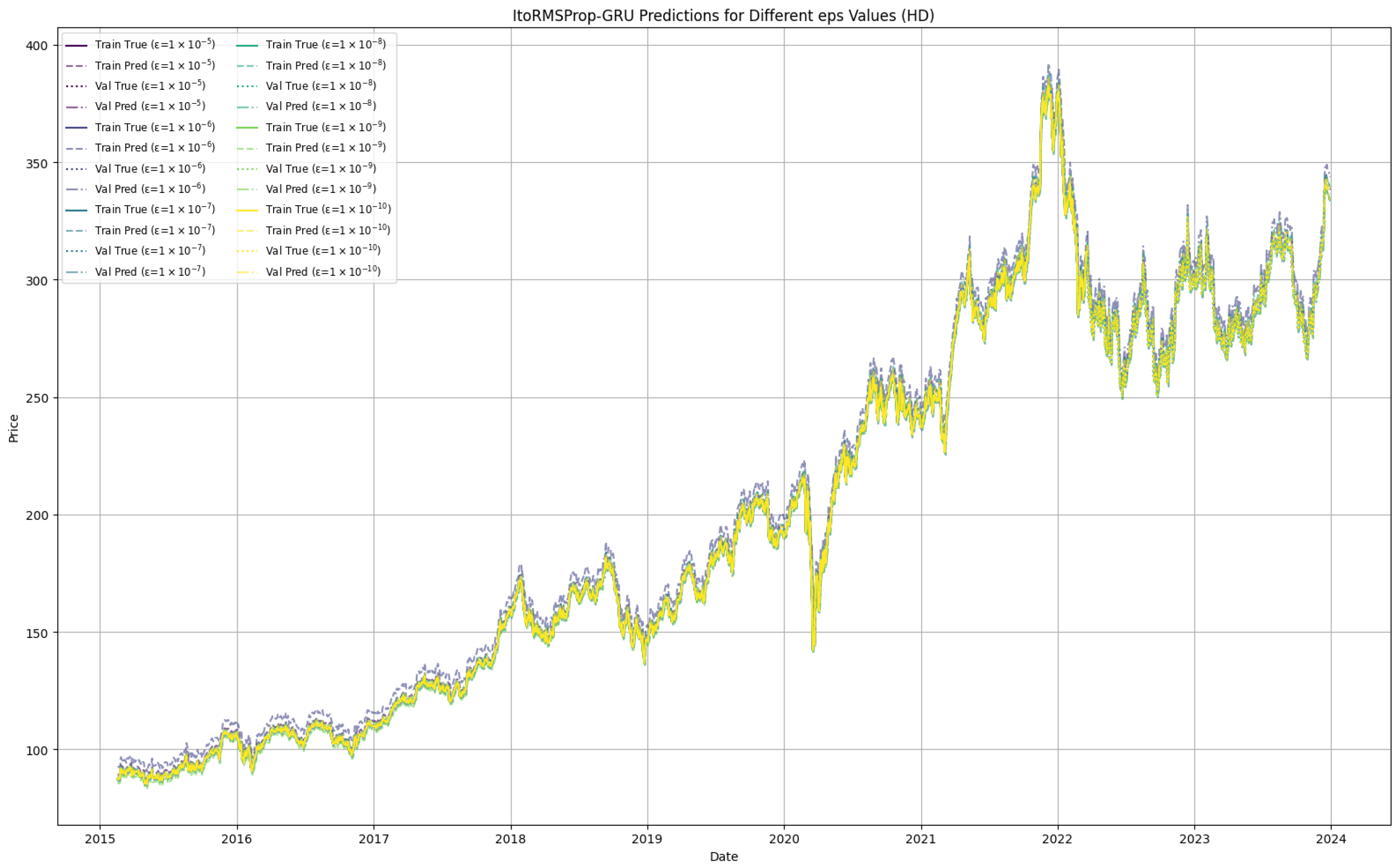The height and width of the screenshot is (868, 1400).
Task: Click the 2015 tick label on x-axis
Action: coord(100,839)
